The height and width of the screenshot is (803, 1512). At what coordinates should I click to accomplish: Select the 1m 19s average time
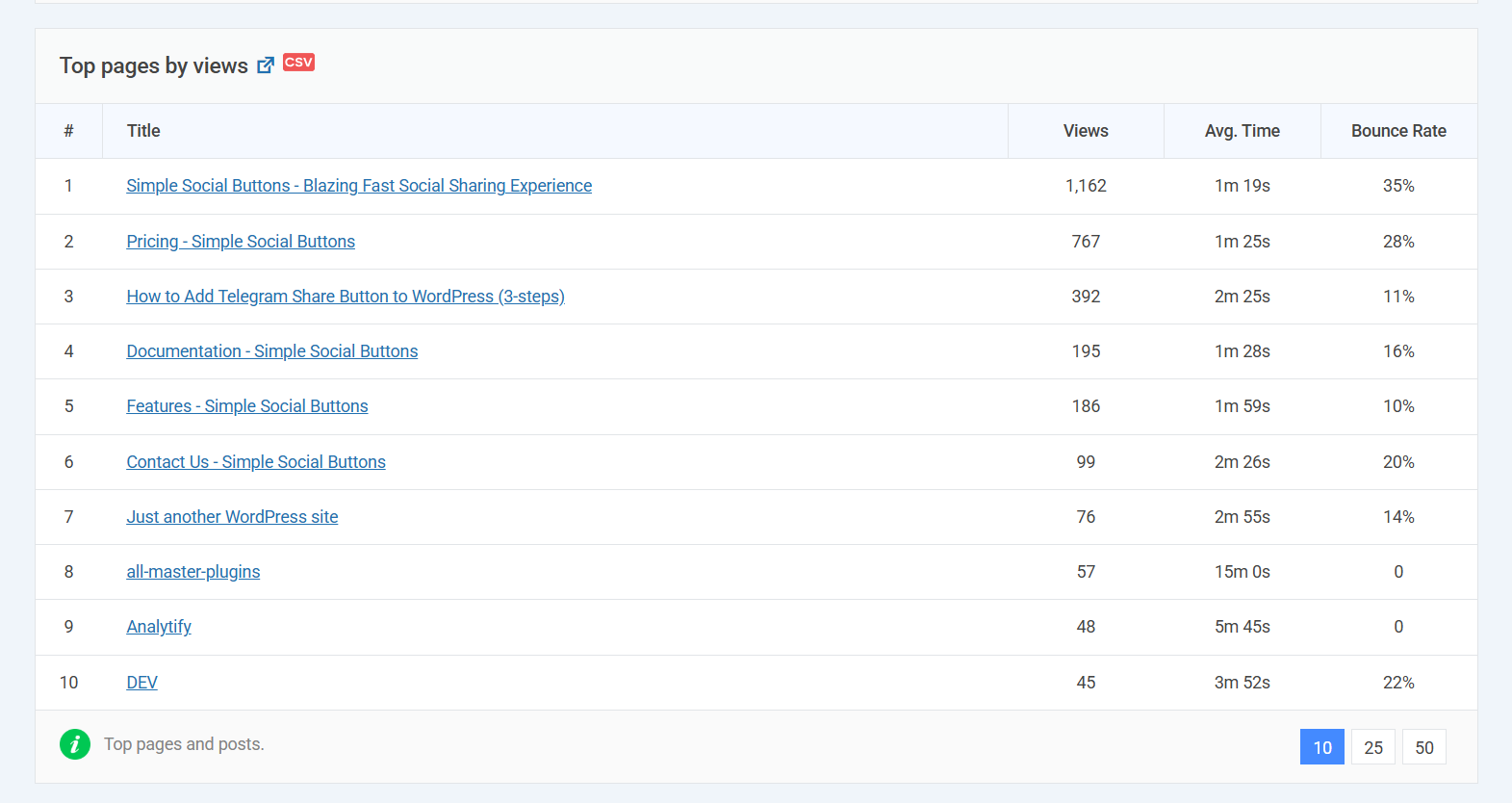click(x=1243, y=186)
